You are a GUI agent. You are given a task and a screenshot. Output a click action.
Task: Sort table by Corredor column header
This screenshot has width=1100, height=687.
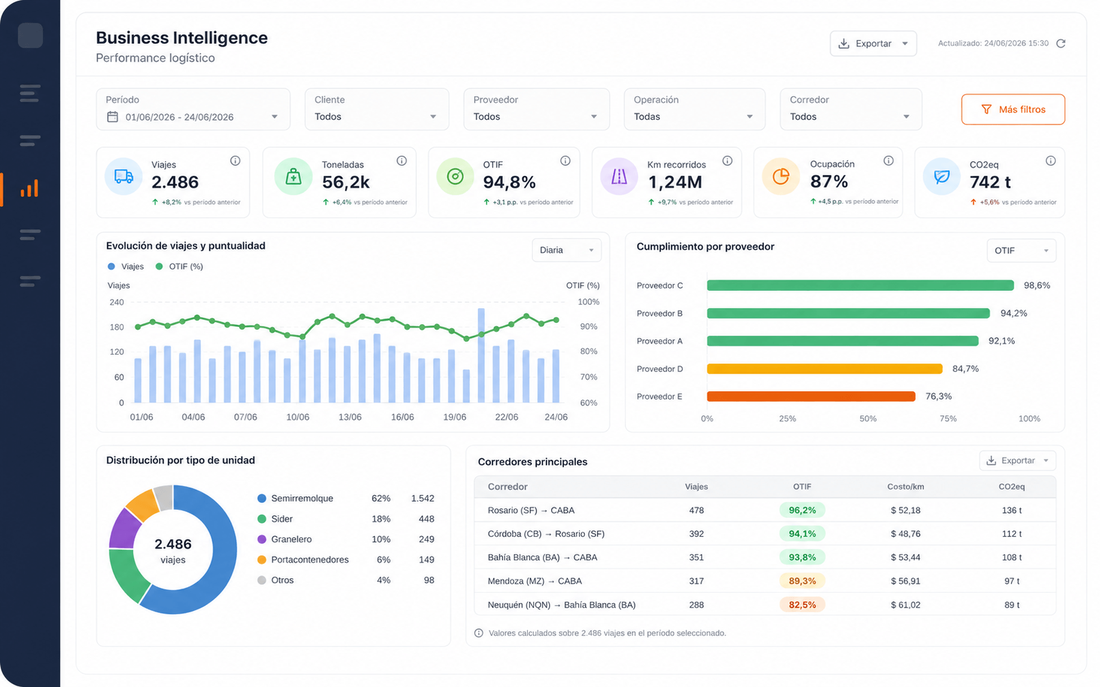[x=507, y=486]
